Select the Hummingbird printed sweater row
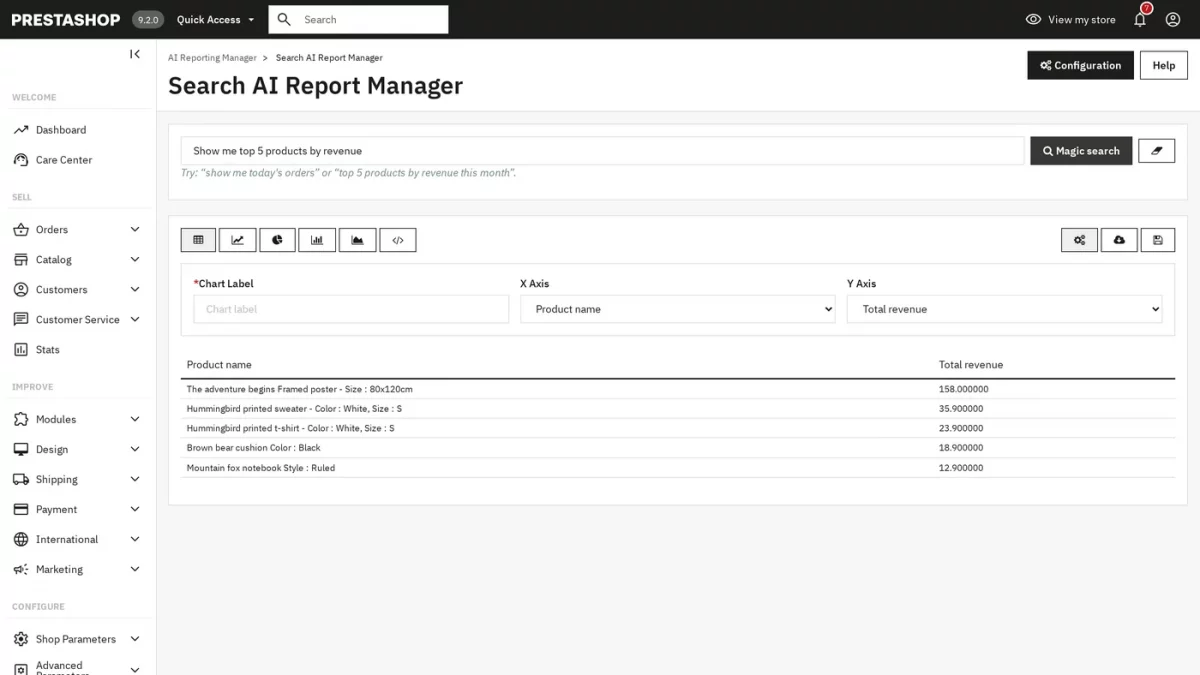 click(x=678, y=409)
